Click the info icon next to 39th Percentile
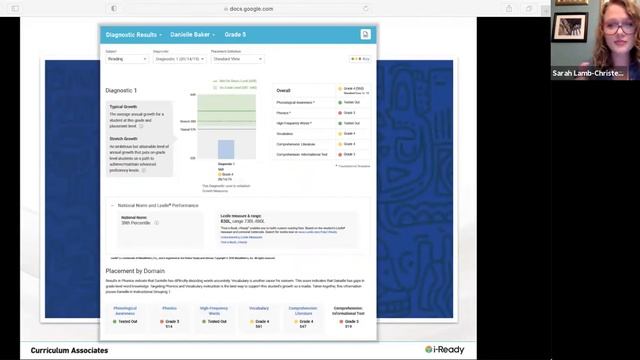640x360 pixels. [156, 223]
